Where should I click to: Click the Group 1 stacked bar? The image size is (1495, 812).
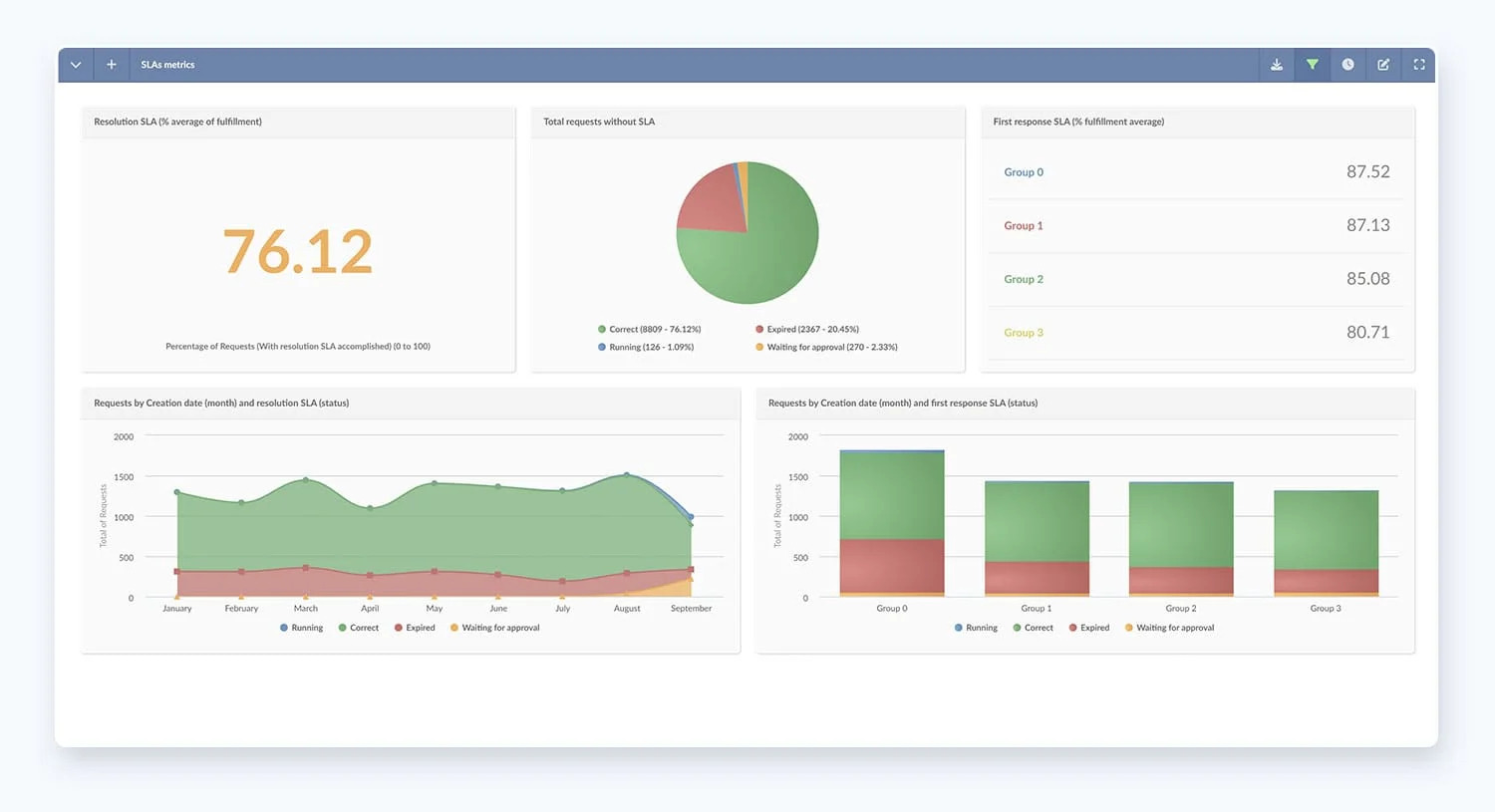(1037, 538)
